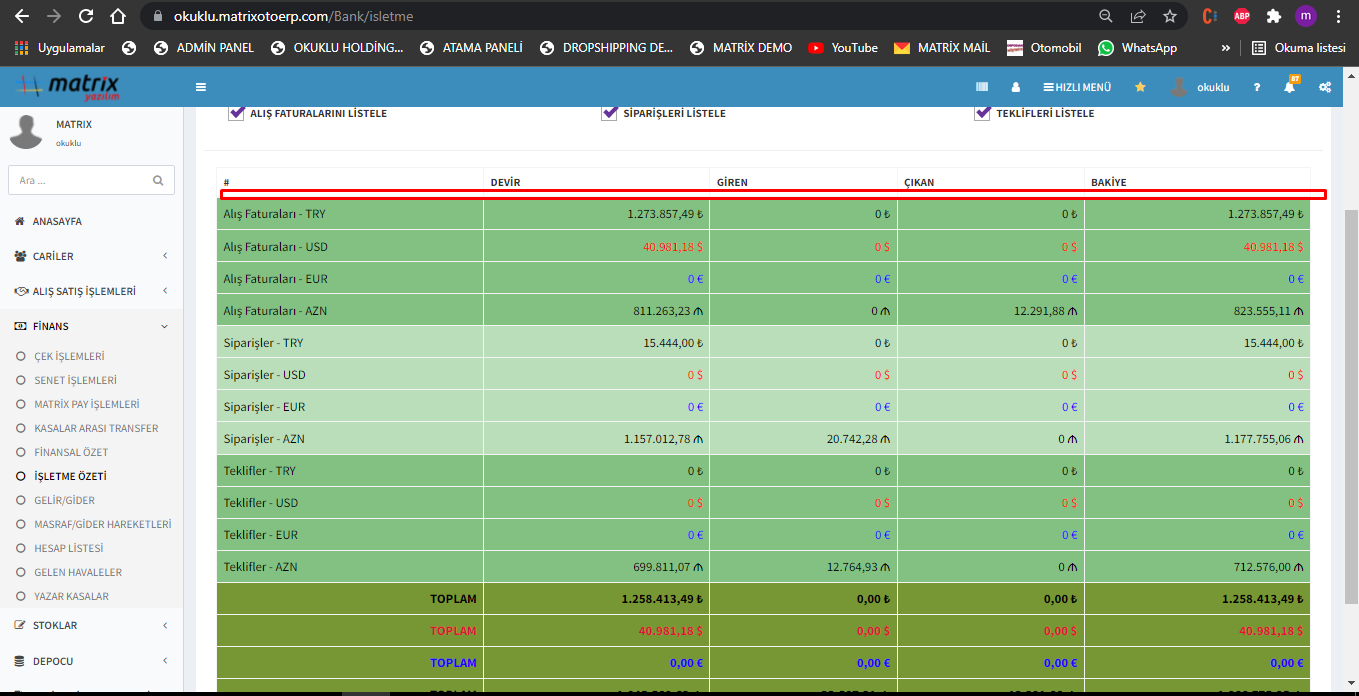The image size is (1359, 696).
Task: Open WhatsApp bookmark in bookmarks bar
Action: pos(1138,47)
